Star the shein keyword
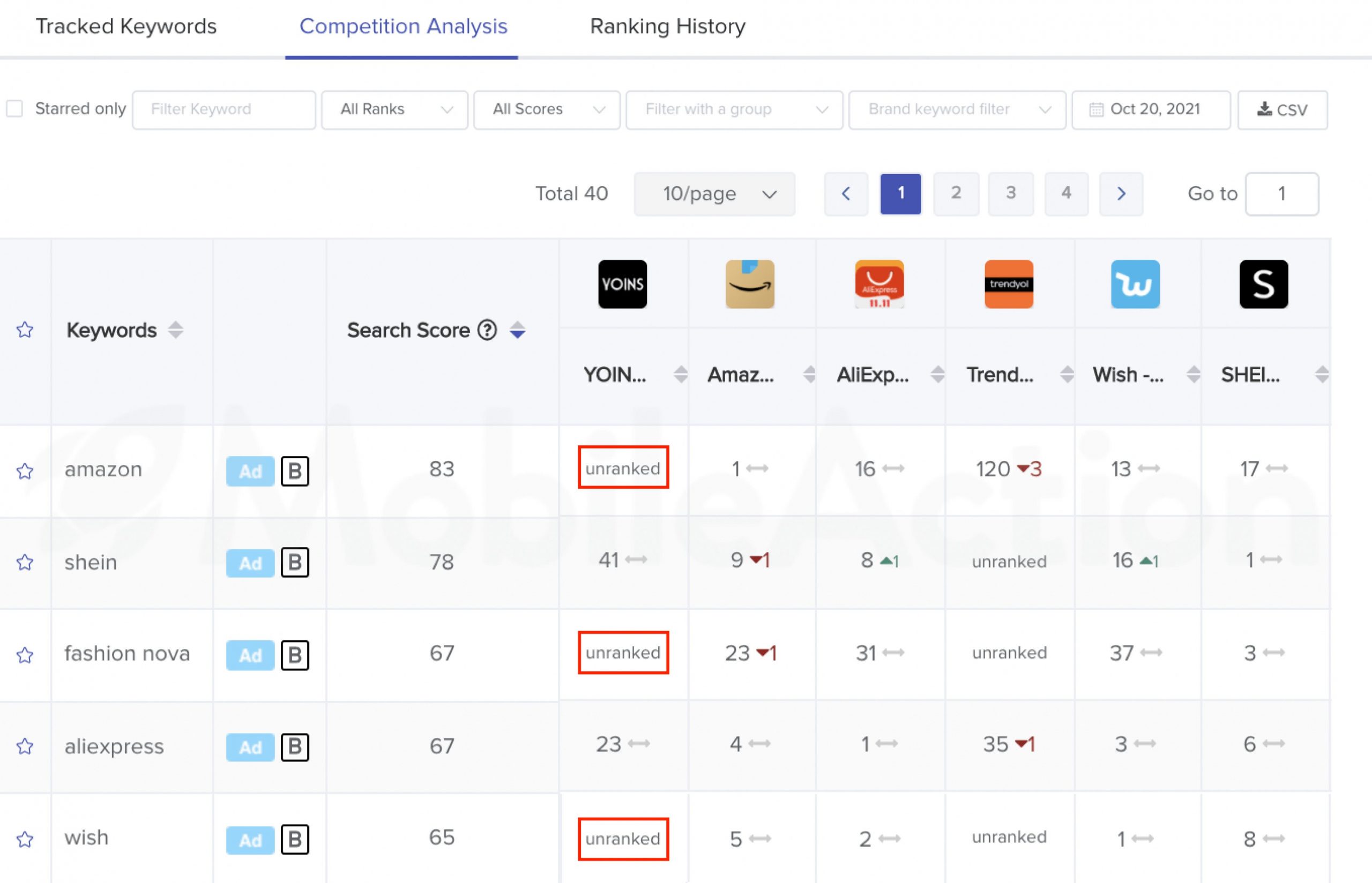Screen dimensions: 1372x883 click(25, 562)
